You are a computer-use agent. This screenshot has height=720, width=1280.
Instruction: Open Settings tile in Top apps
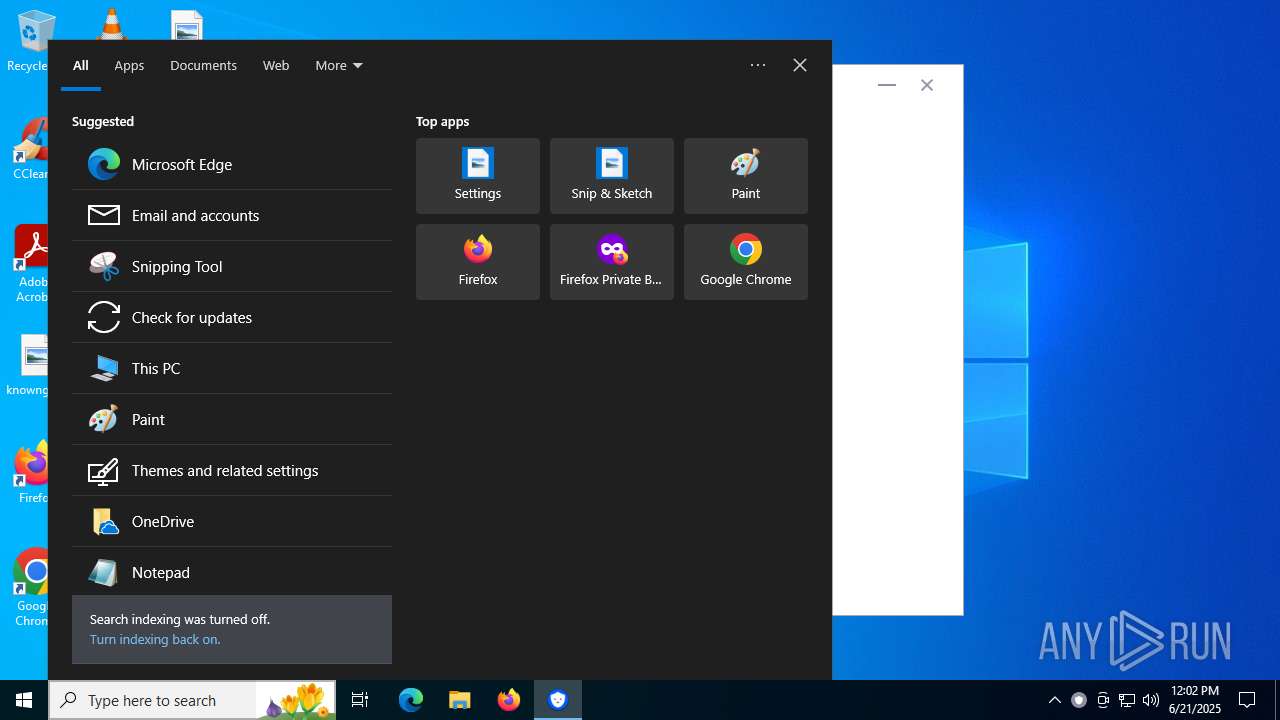pos(478,176)
